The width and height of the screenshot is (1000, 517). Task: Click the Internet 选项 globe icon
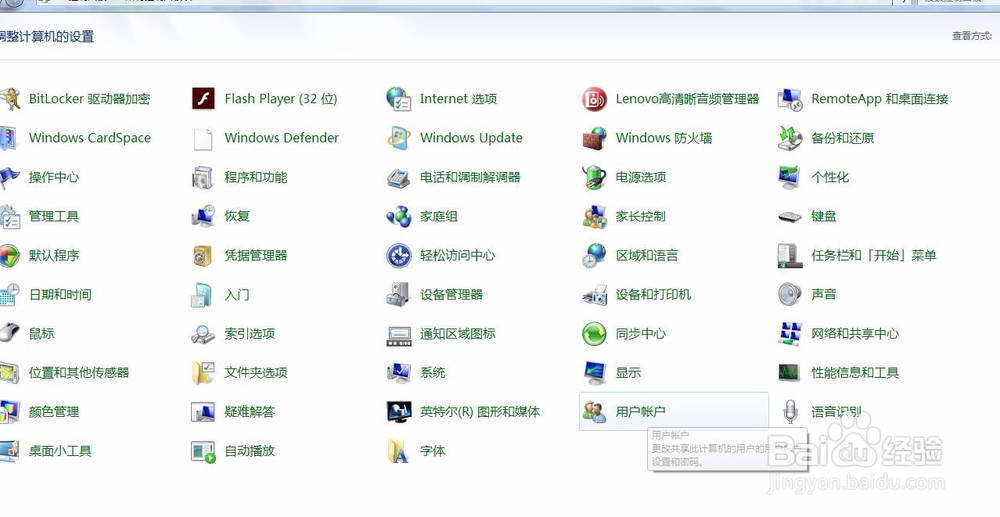click(x=399, y=99)
